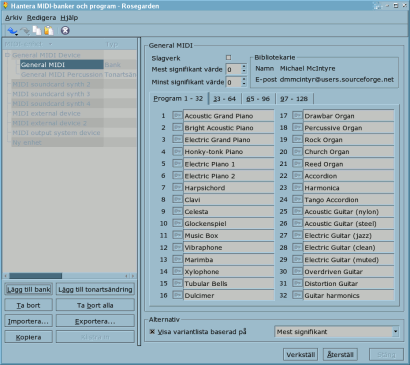Click the Exportera... button

tap(95, 321)
